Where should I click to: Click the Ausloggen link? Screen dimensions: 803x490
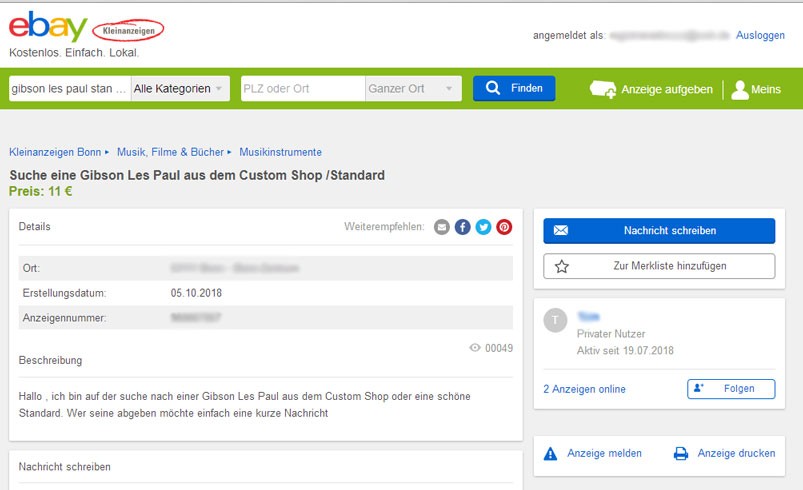(760, 35)
